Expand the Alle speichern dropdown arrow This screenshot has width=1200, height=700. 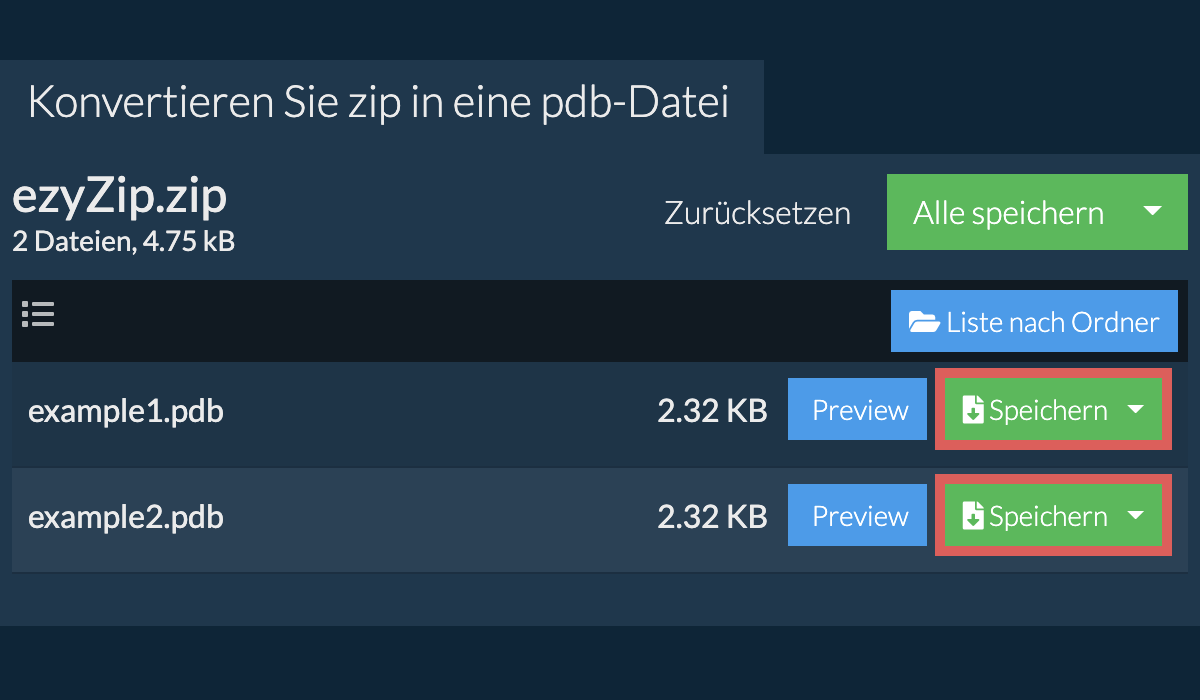(1152, 212)
